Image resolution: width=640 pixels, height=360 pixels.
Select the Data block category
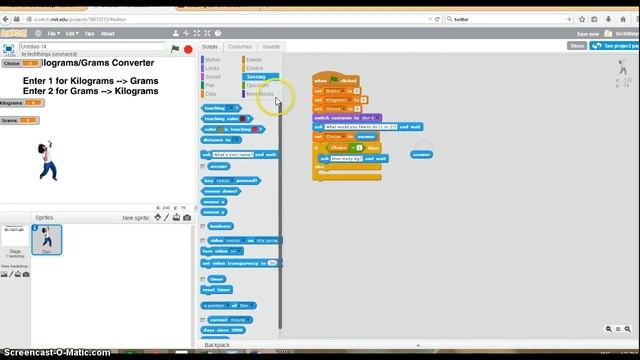[x=210, y=94]
